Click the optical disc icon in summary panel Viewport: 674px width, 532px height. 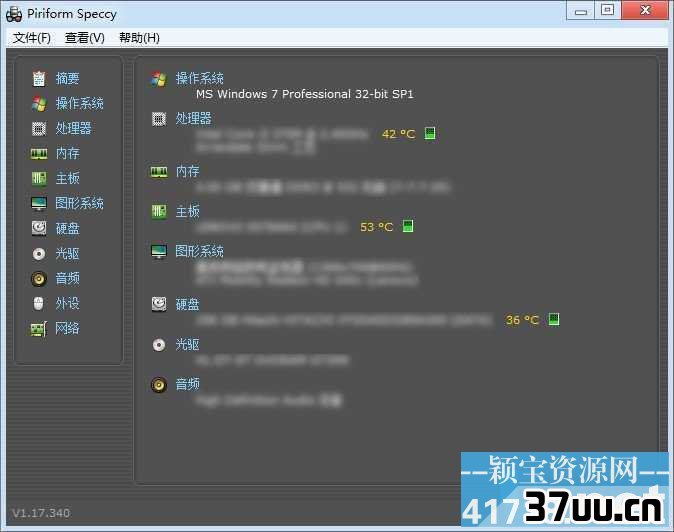[159, 345]
